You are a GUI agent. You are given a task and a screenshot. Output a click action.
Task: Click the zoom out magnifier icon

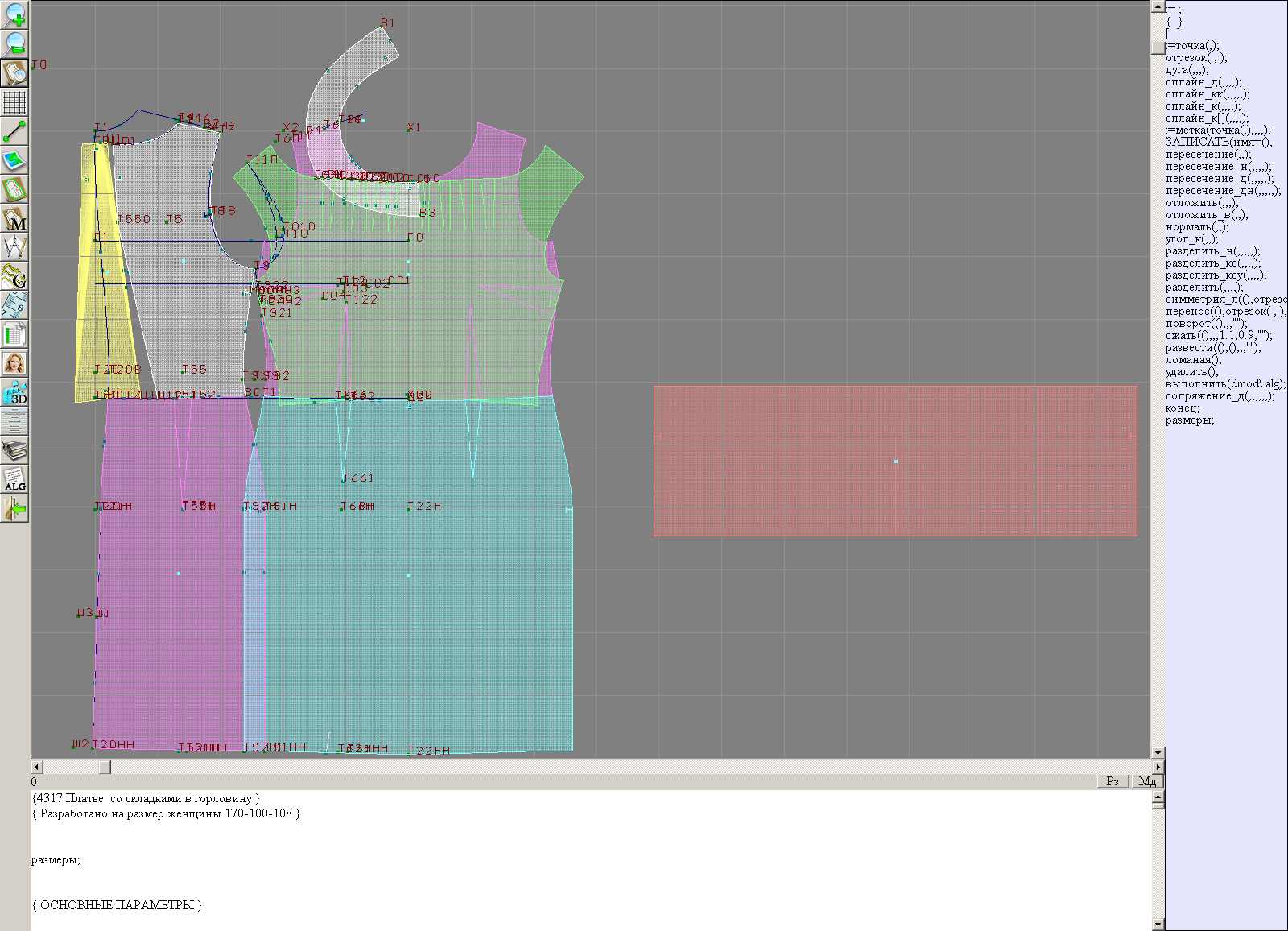click(14, 43)
